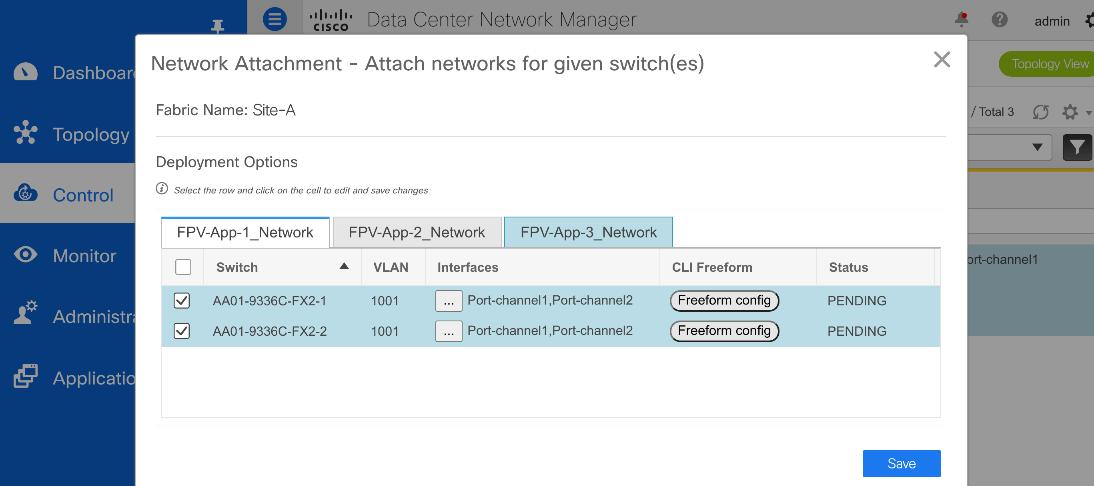Click the Control cloud icon
Image resolution: width=1094 pixels, height=486 pixels.
[x=26, y=194]
